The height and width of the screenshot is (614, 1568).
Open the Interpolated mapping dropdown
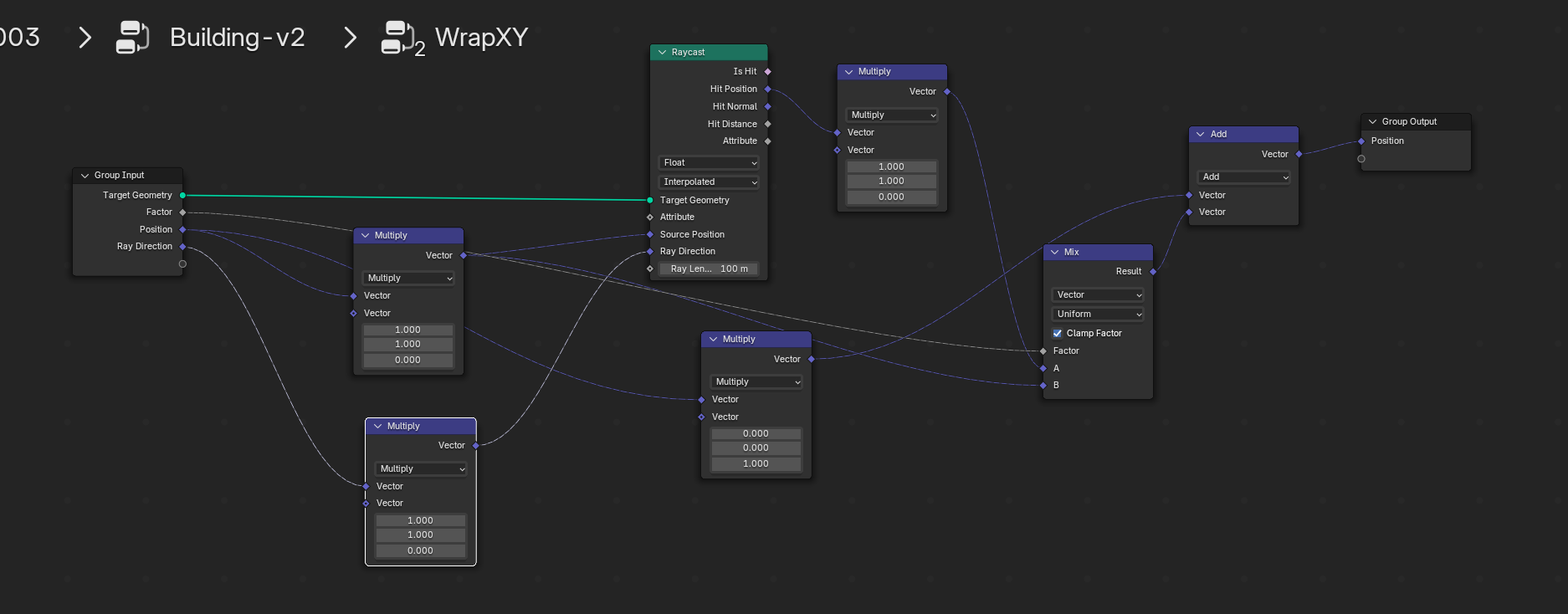pyautogui.click(x=710, y=182)
